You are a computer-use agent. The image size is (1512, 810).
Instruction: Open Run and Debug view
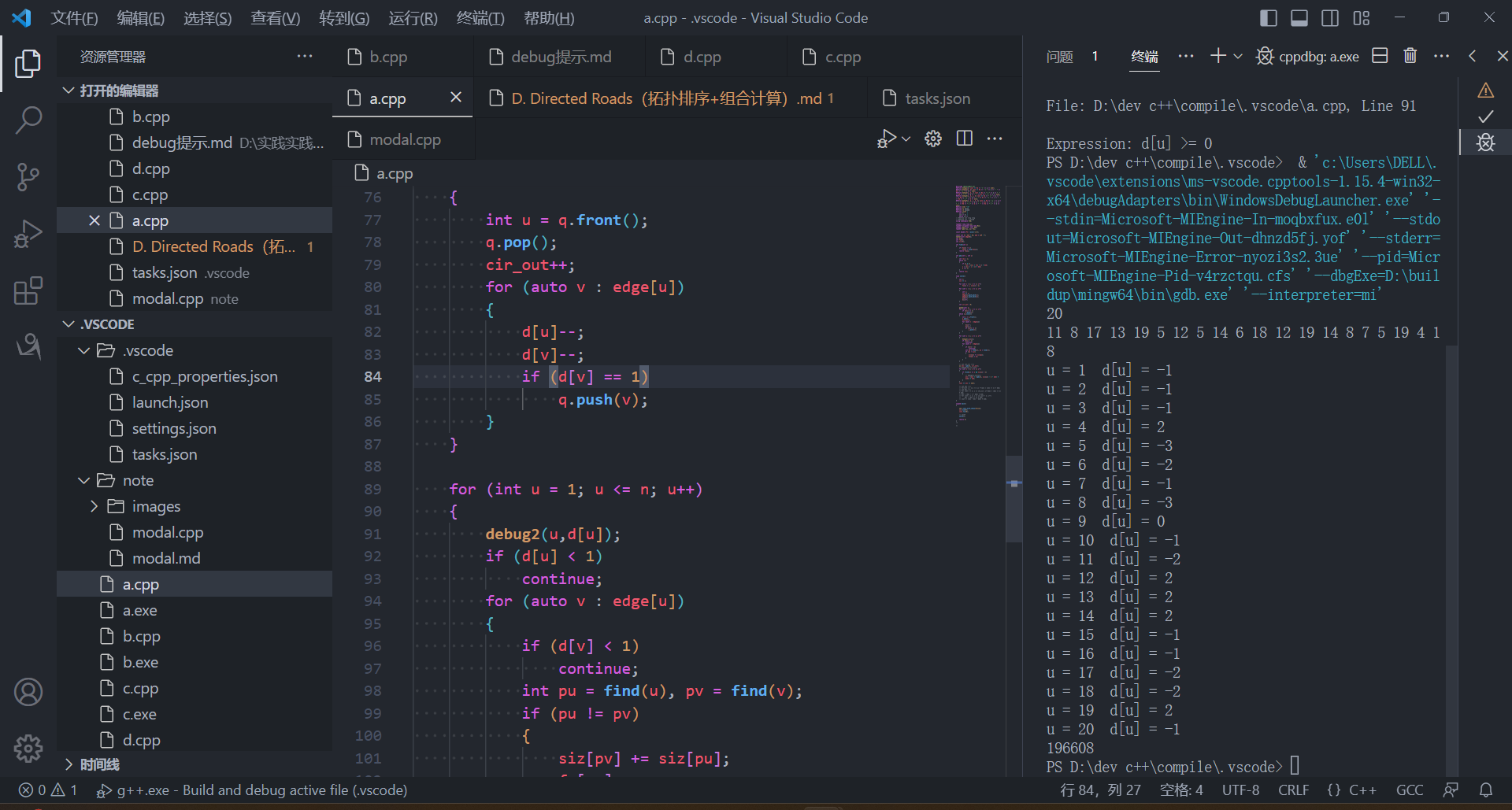coord(28,234)
